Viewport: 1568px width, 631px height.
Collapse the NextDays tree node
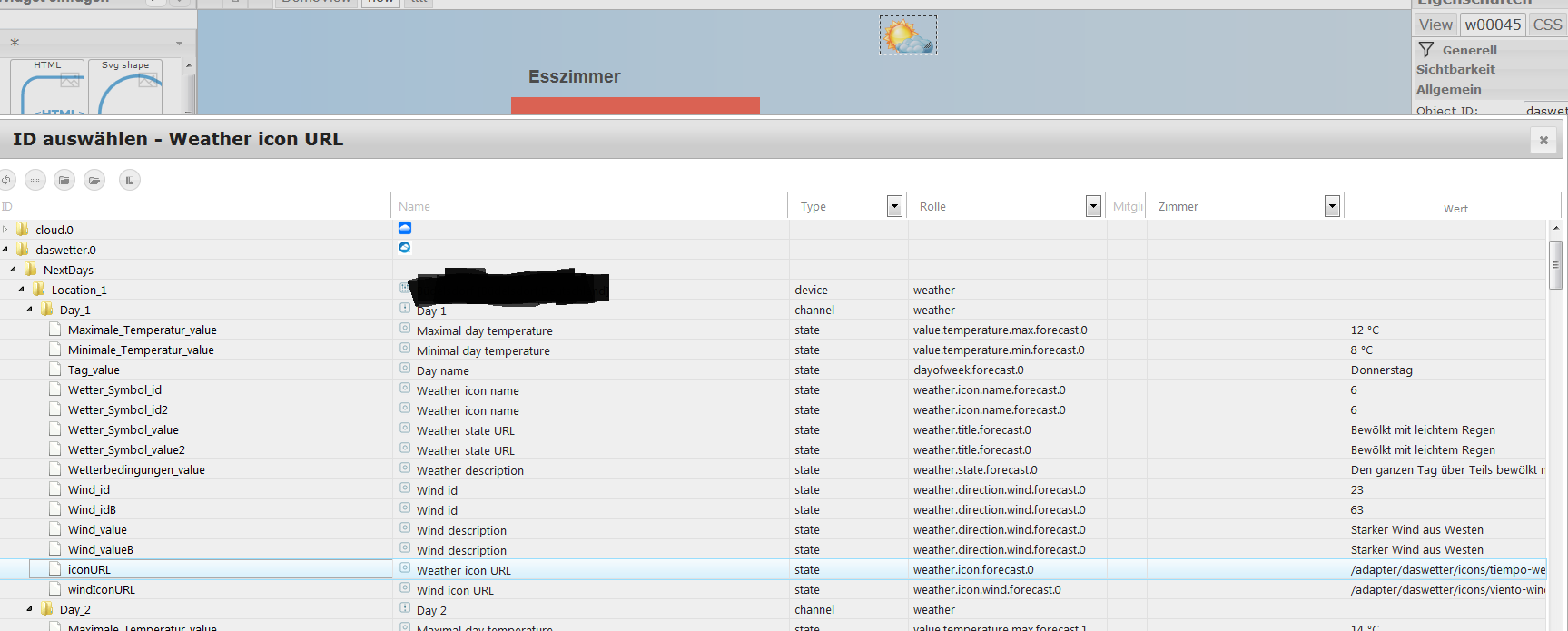coord(14,270)
